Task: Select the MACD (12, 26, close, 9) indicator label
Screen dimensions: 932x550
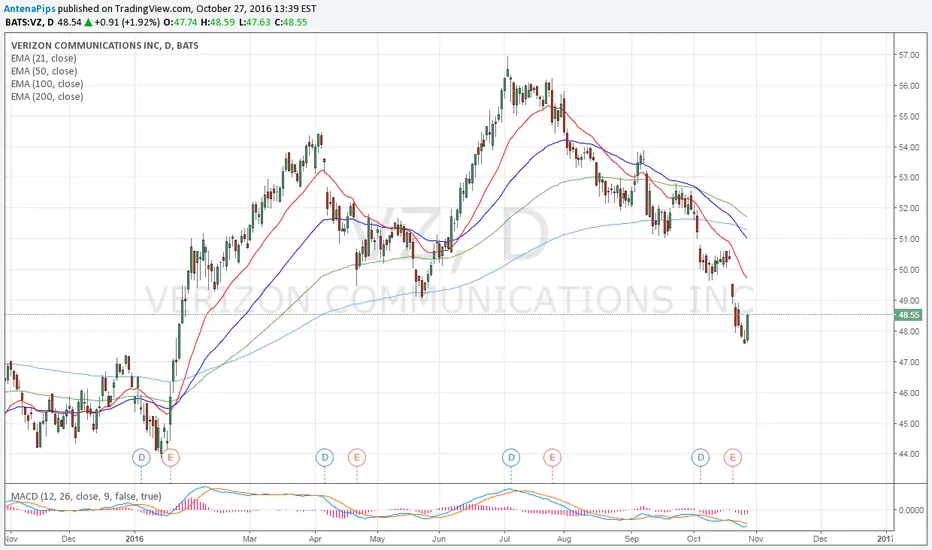Action: [86, 496]
